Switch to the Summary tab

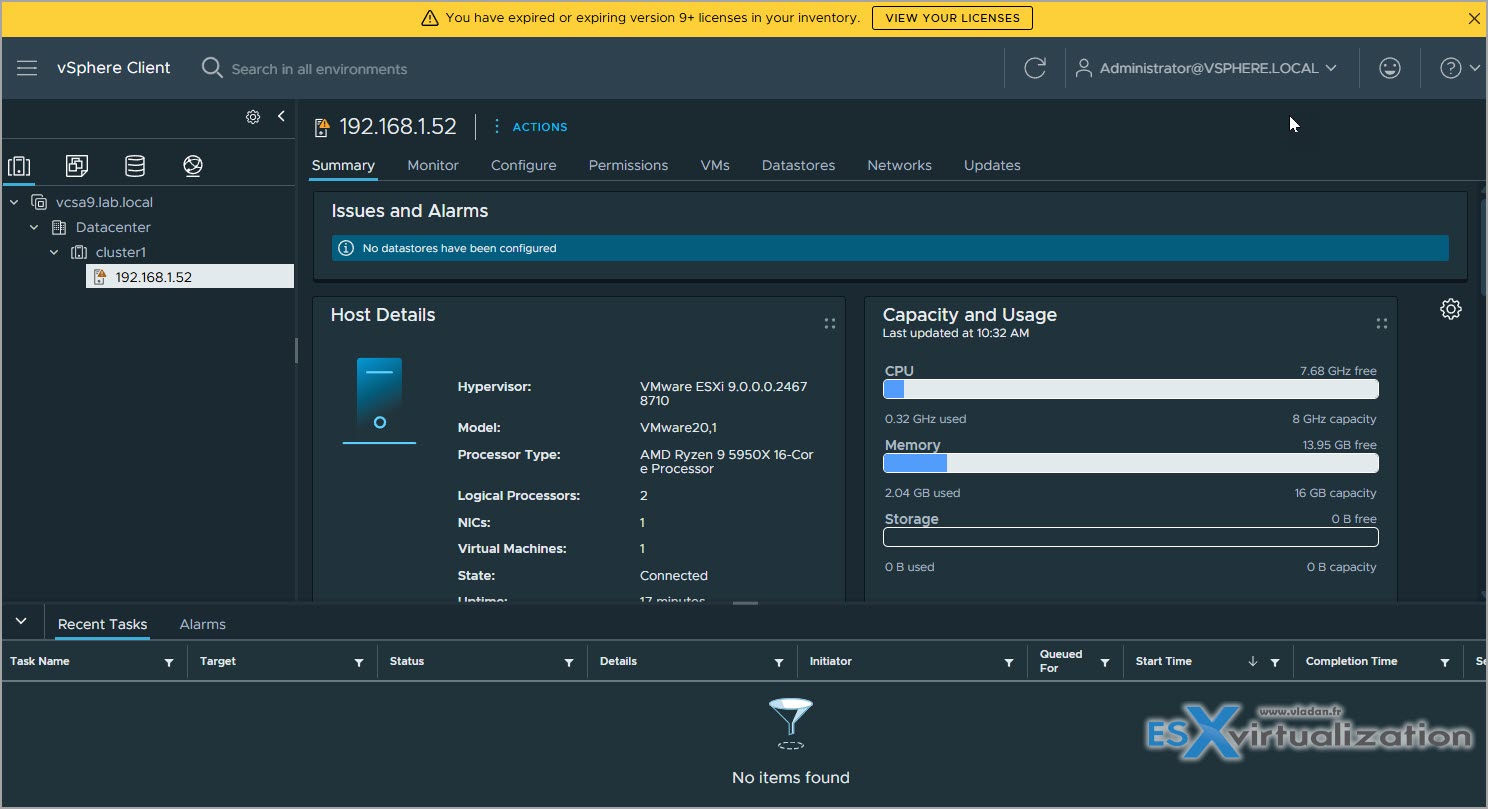(x=343, y=166)
